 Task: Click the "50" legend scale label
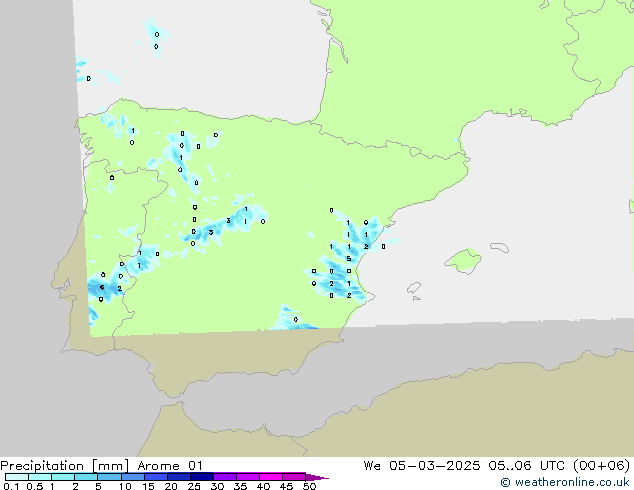pos(309,486)
